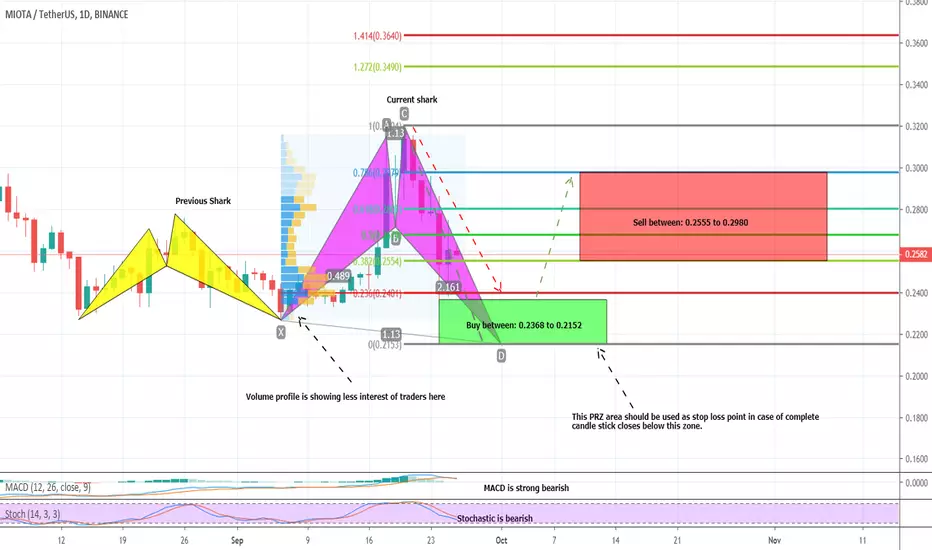Click the 2.161 ratio label
The image size is (932, 550).
coord(448,287)
